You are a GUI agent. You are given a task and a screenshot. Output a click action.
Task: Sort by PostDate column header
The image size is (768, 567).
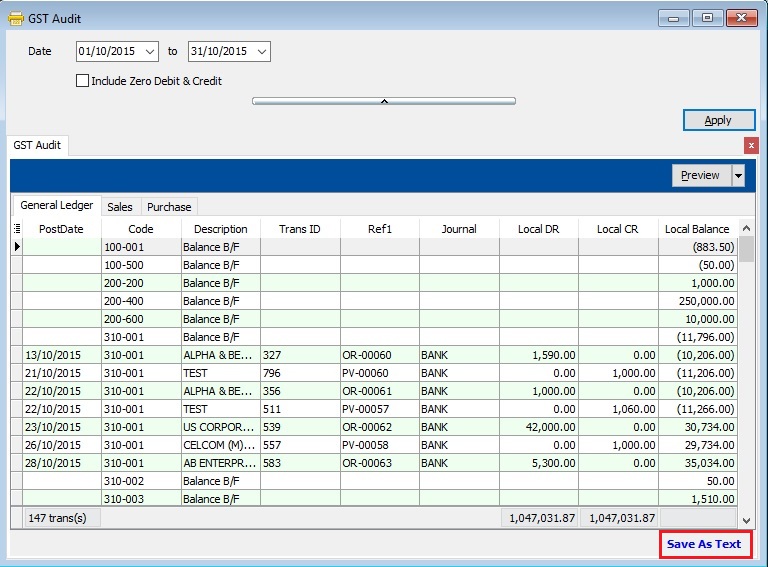(61, 229)
